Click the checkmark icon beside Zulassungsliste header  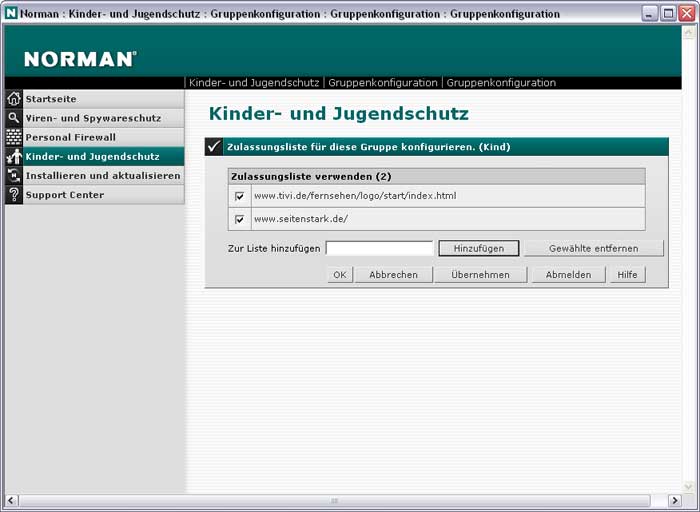coord(214,147)
